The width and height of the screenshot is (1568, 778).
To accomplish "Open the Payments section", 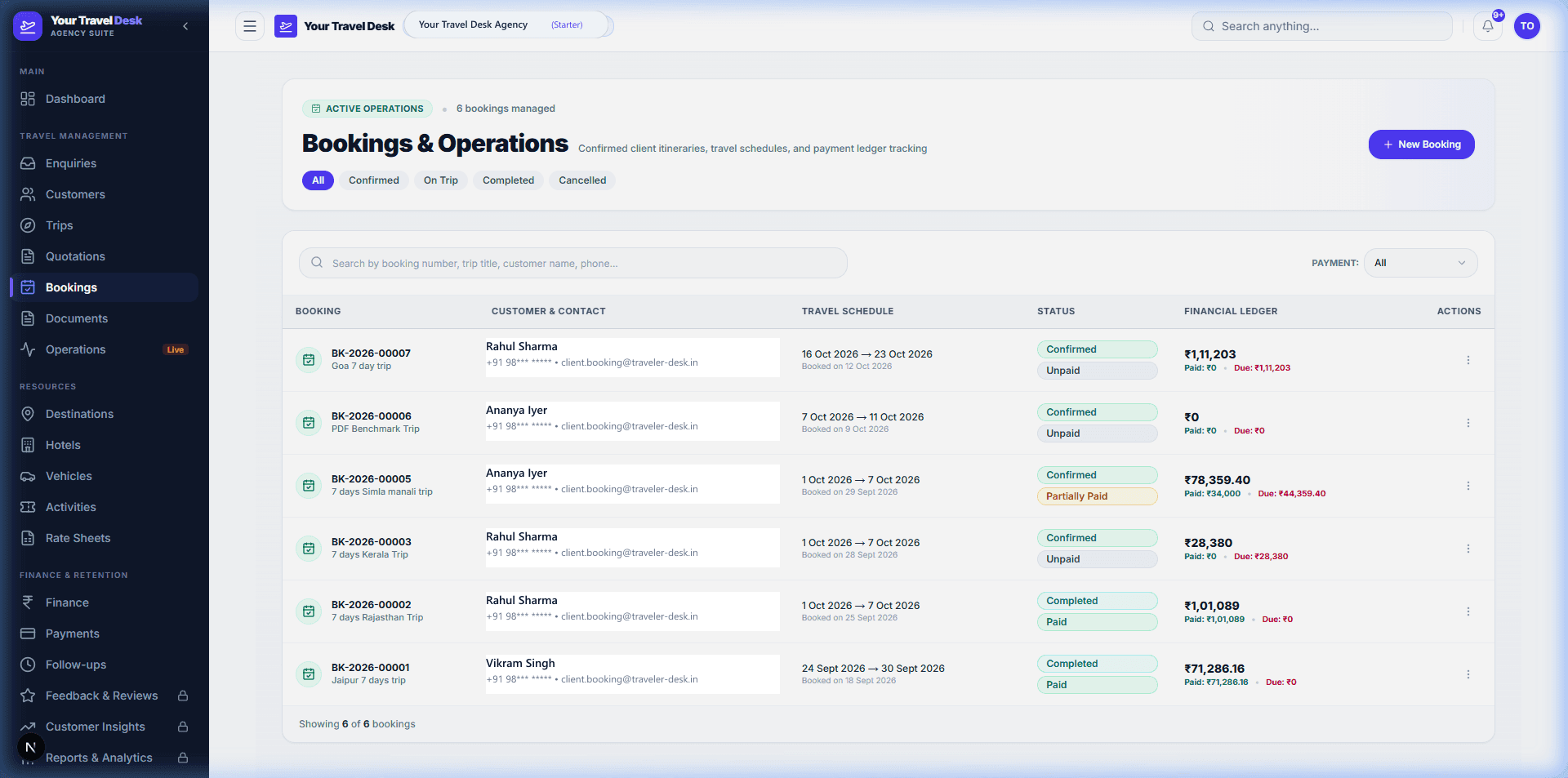I will coord(105,634).
